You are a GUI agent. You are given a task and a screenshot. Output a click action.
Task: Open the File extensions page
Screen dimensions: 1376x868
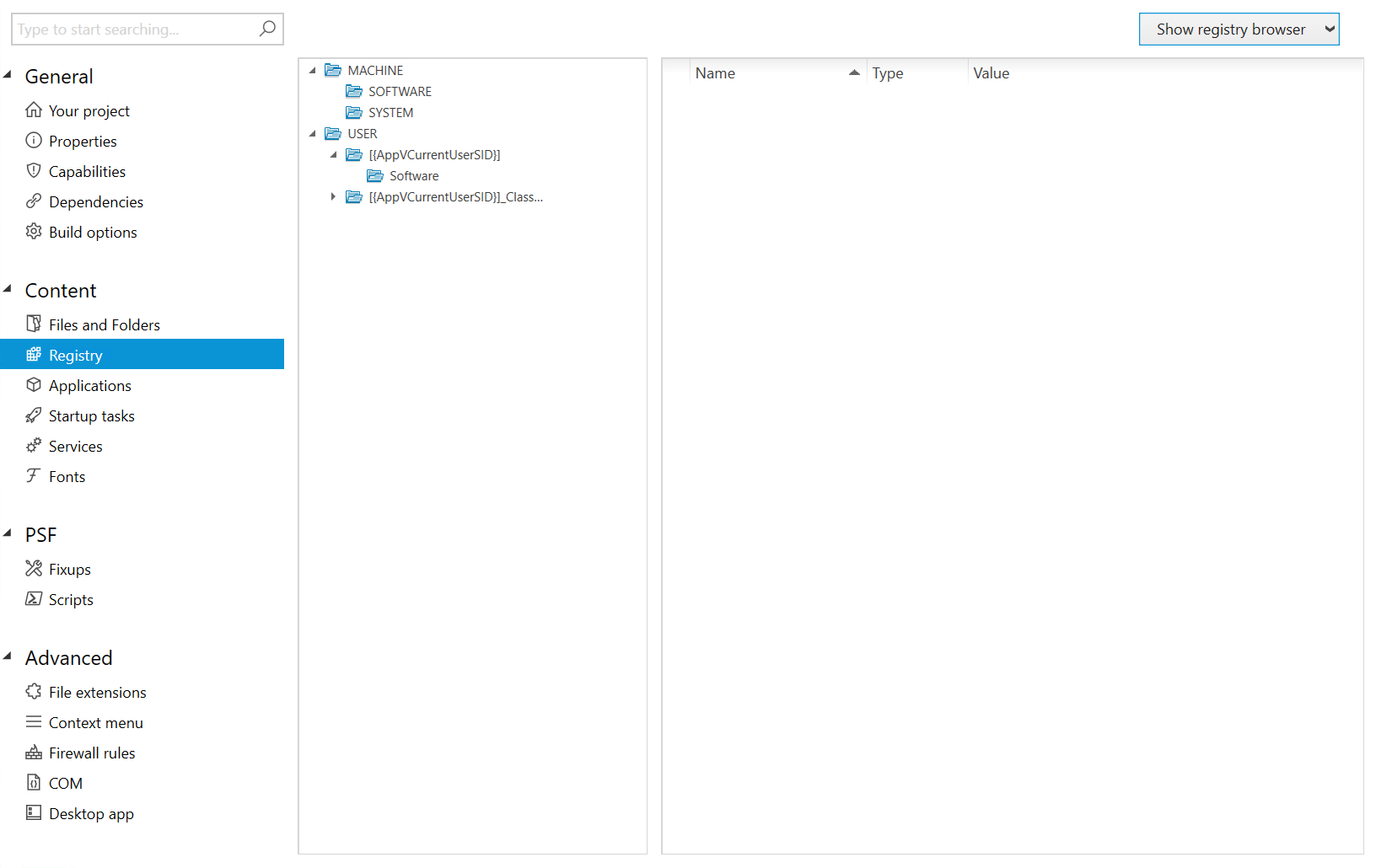pos(97,692)
